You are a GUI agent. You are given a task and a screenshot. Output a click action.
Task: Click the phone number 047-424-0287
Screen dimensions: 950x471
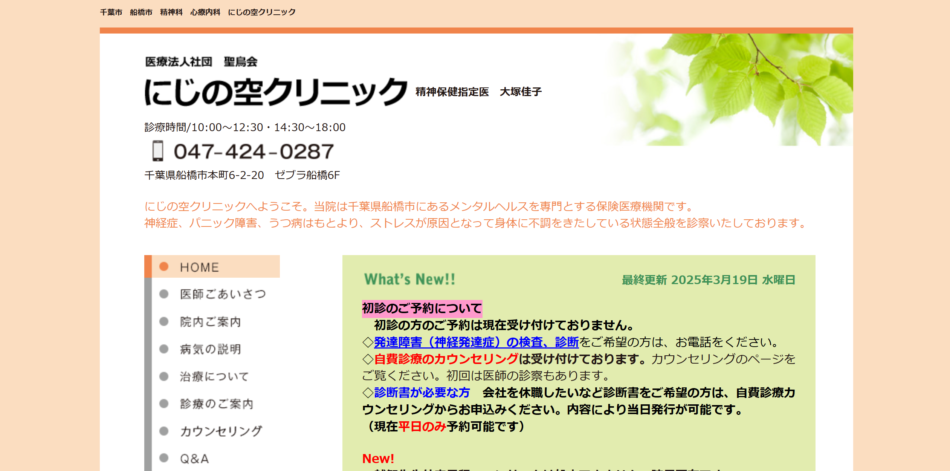[x=254, y=152]
